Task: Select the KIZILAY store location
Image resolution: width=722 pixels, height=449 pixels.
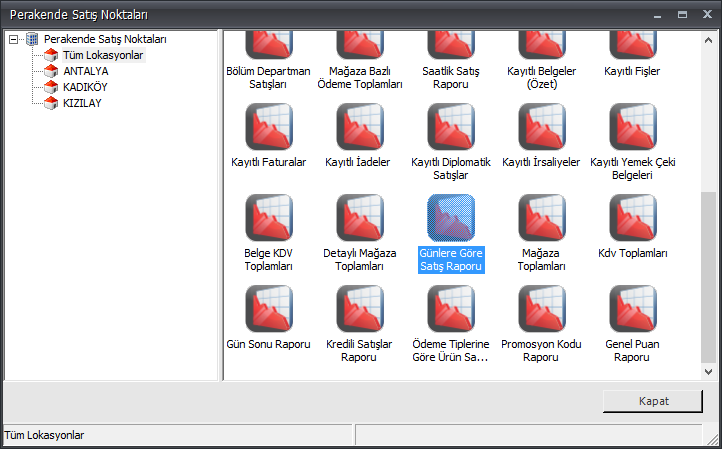Action: [81, 103]
